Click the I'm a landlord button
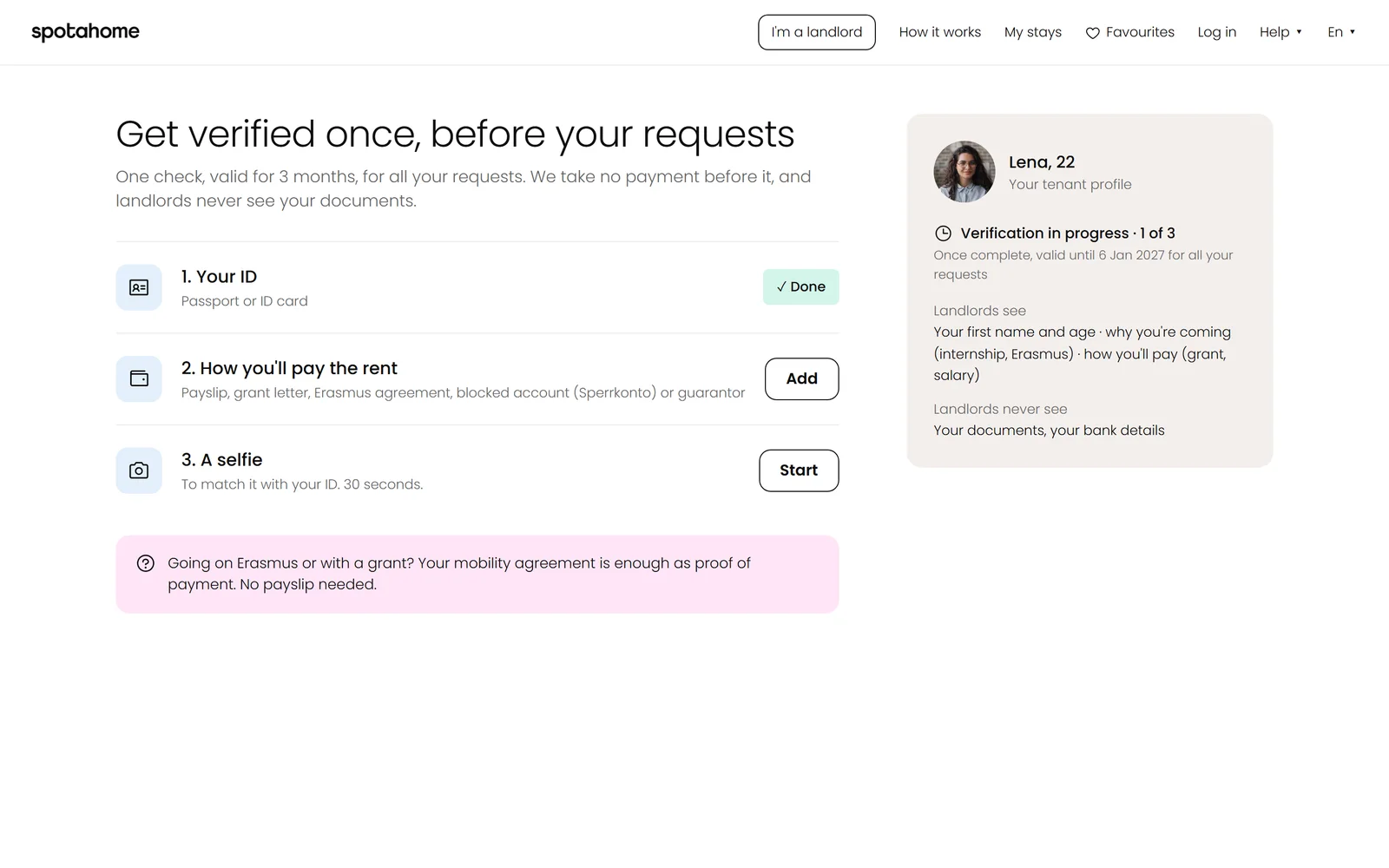The height and width of the screenshot is (868, 1389). pyautogui.click(x=817, y=32)
